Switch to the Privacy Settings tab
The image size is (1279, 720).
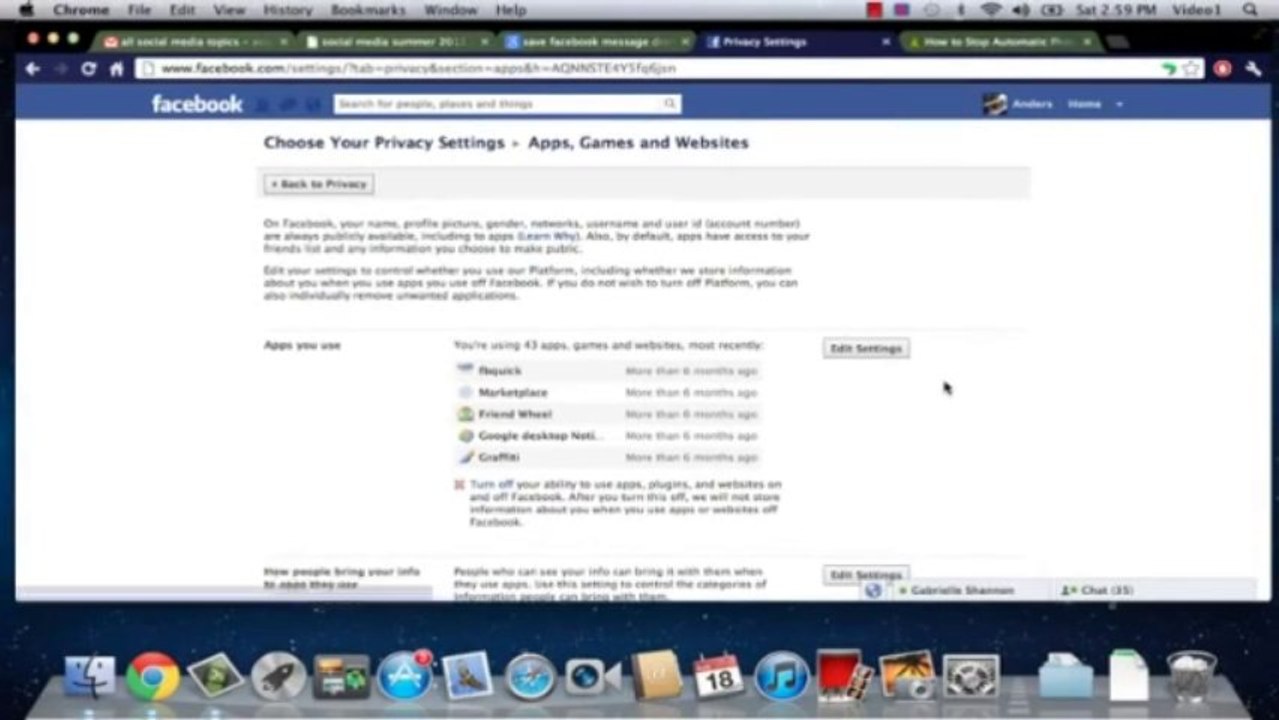(796, 42)
